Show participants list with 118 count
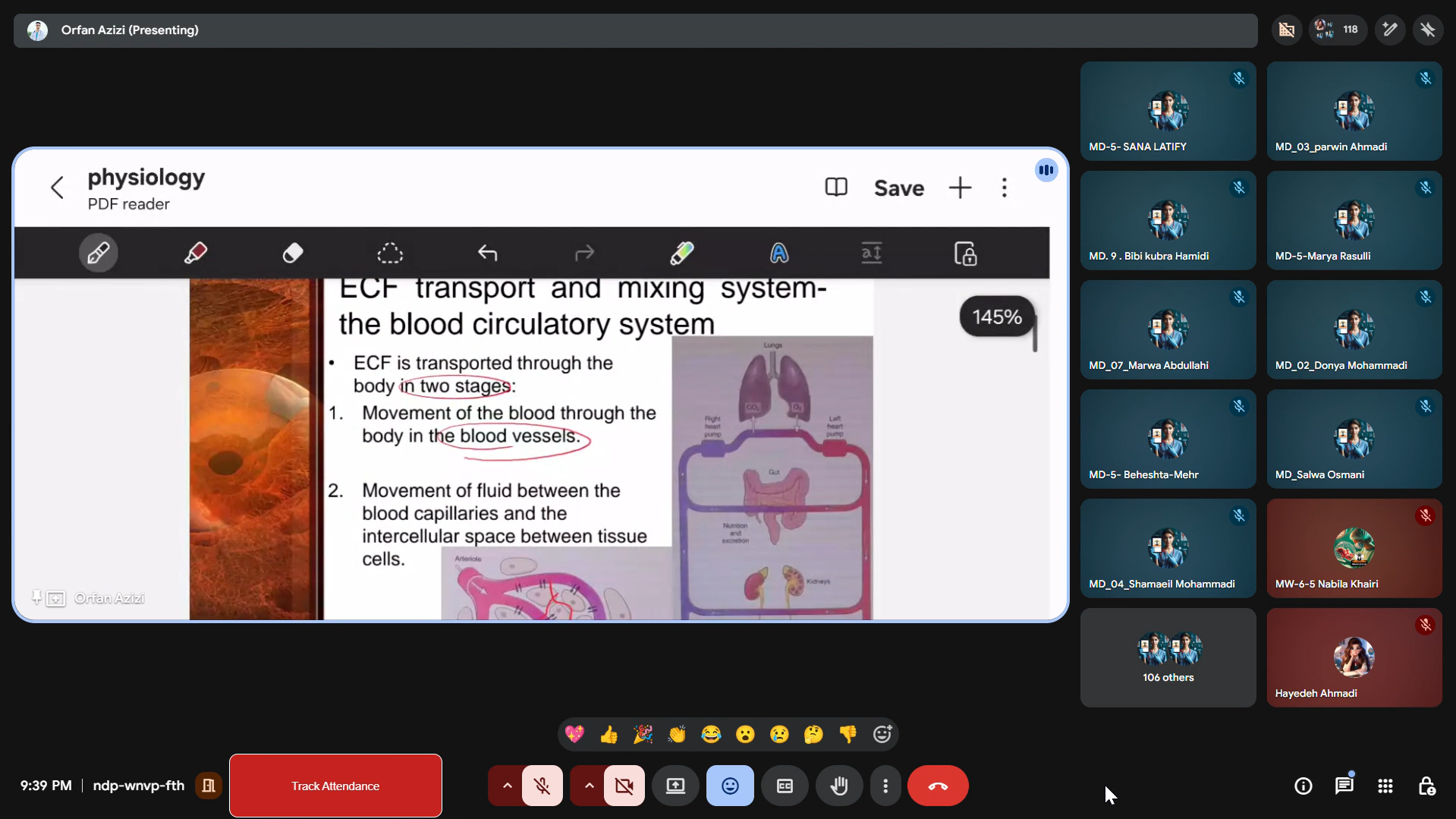 pyautogui.click(x=1338, y=30)
